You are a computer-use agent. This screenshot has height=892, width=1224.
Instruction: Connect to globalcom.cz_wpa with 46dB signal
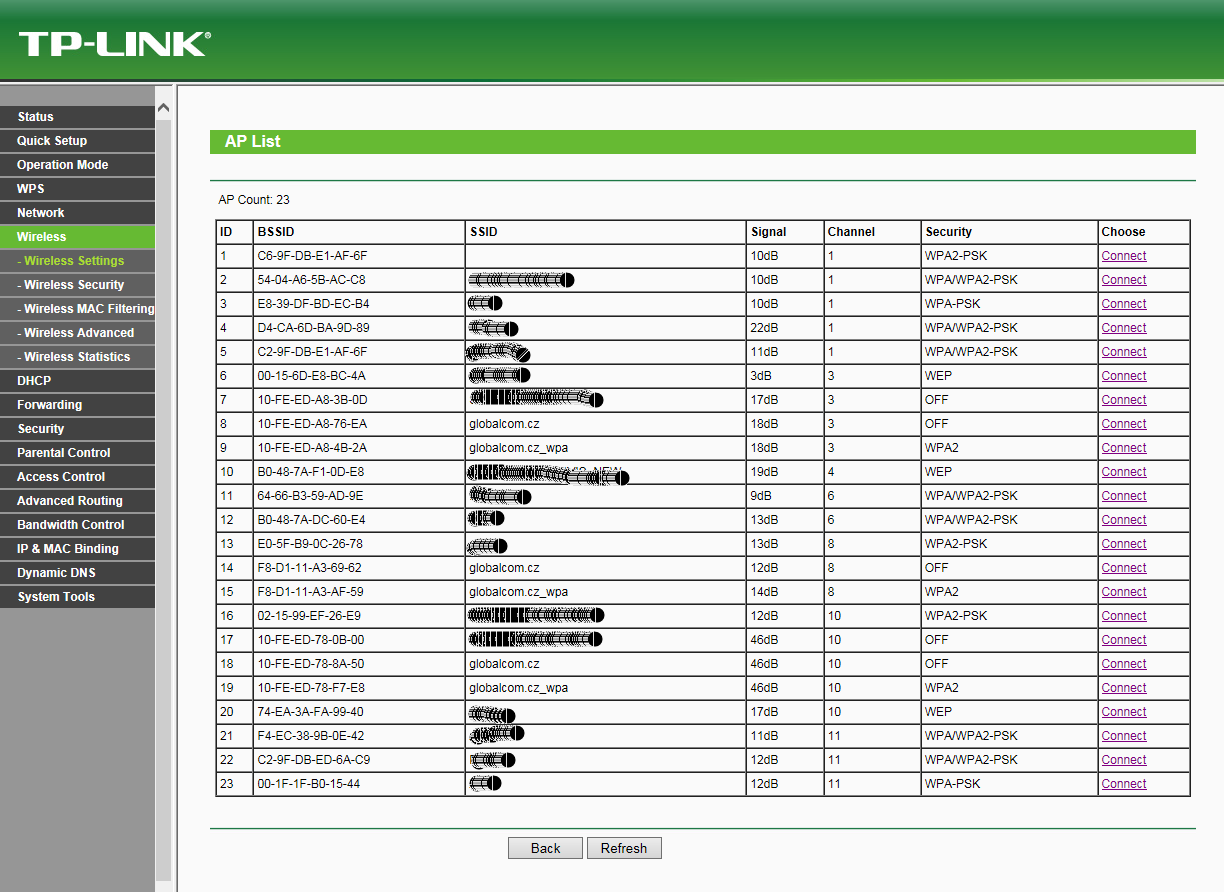click(1124, 688)
